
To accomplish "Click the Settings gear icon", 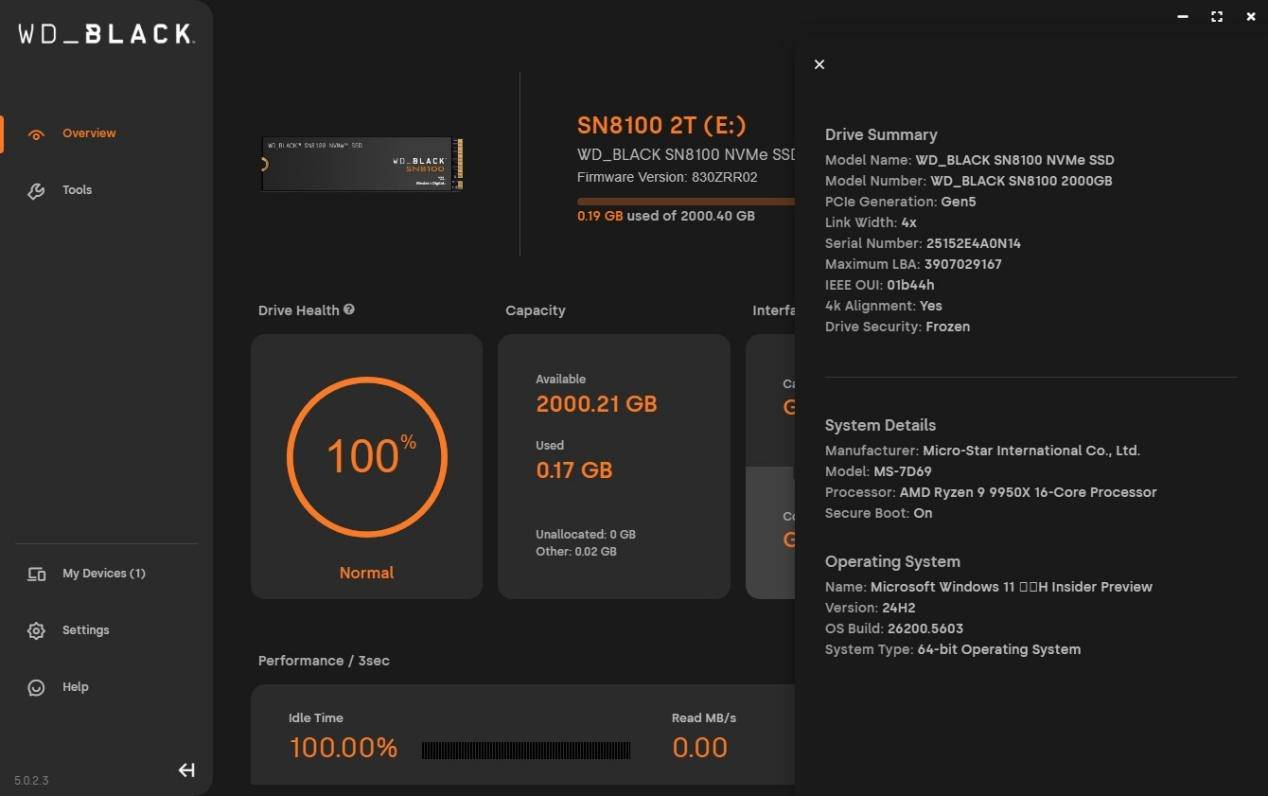I will (x=36, y=631).
